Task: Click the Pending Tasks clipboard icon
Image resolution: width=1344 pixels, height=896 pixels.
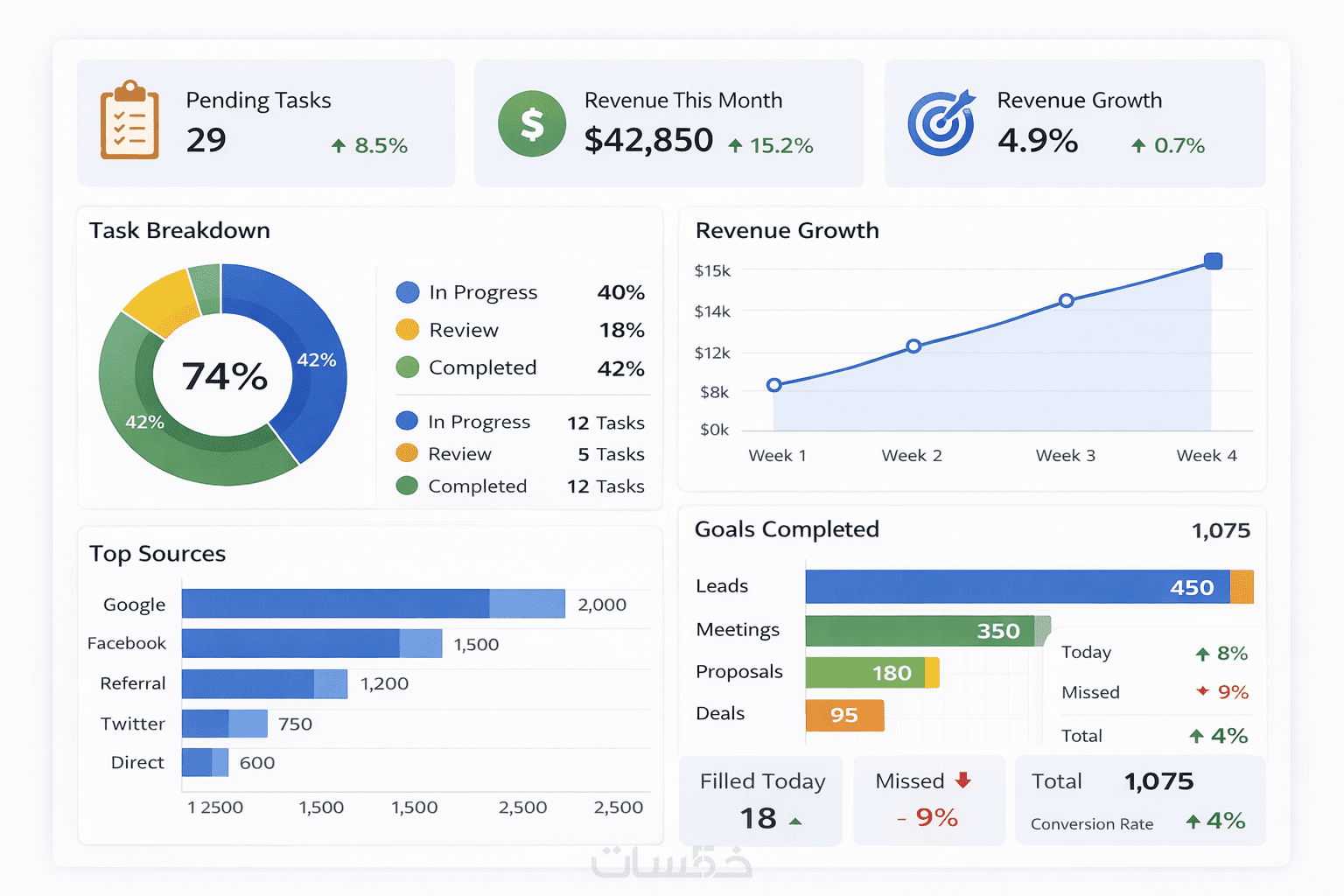Action: pyautogui.click(x=129, y=120)
